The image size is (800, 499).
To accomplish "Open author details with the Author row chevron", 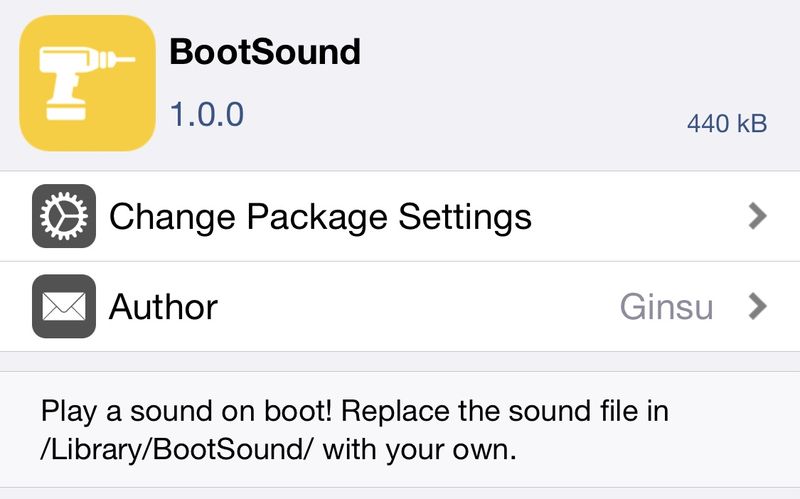I will pyautogui.click(x=758, y=306).
